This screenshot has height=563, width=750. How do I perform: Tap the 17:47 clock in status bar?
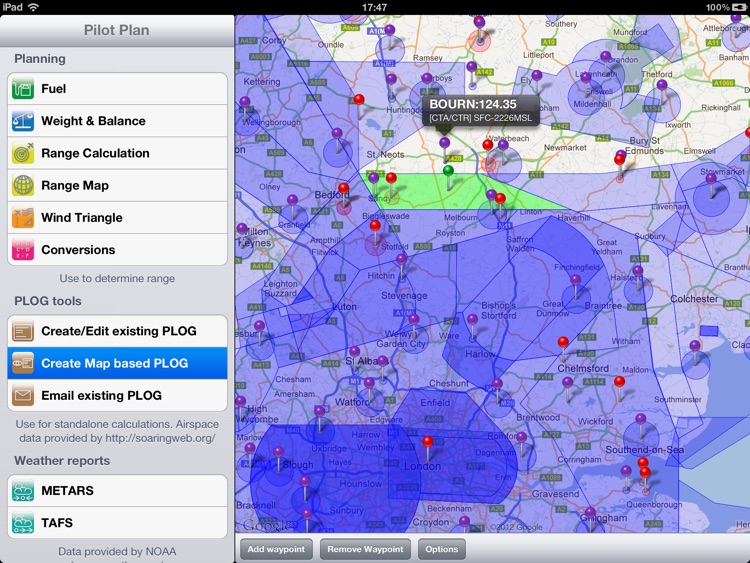point(375,7)
